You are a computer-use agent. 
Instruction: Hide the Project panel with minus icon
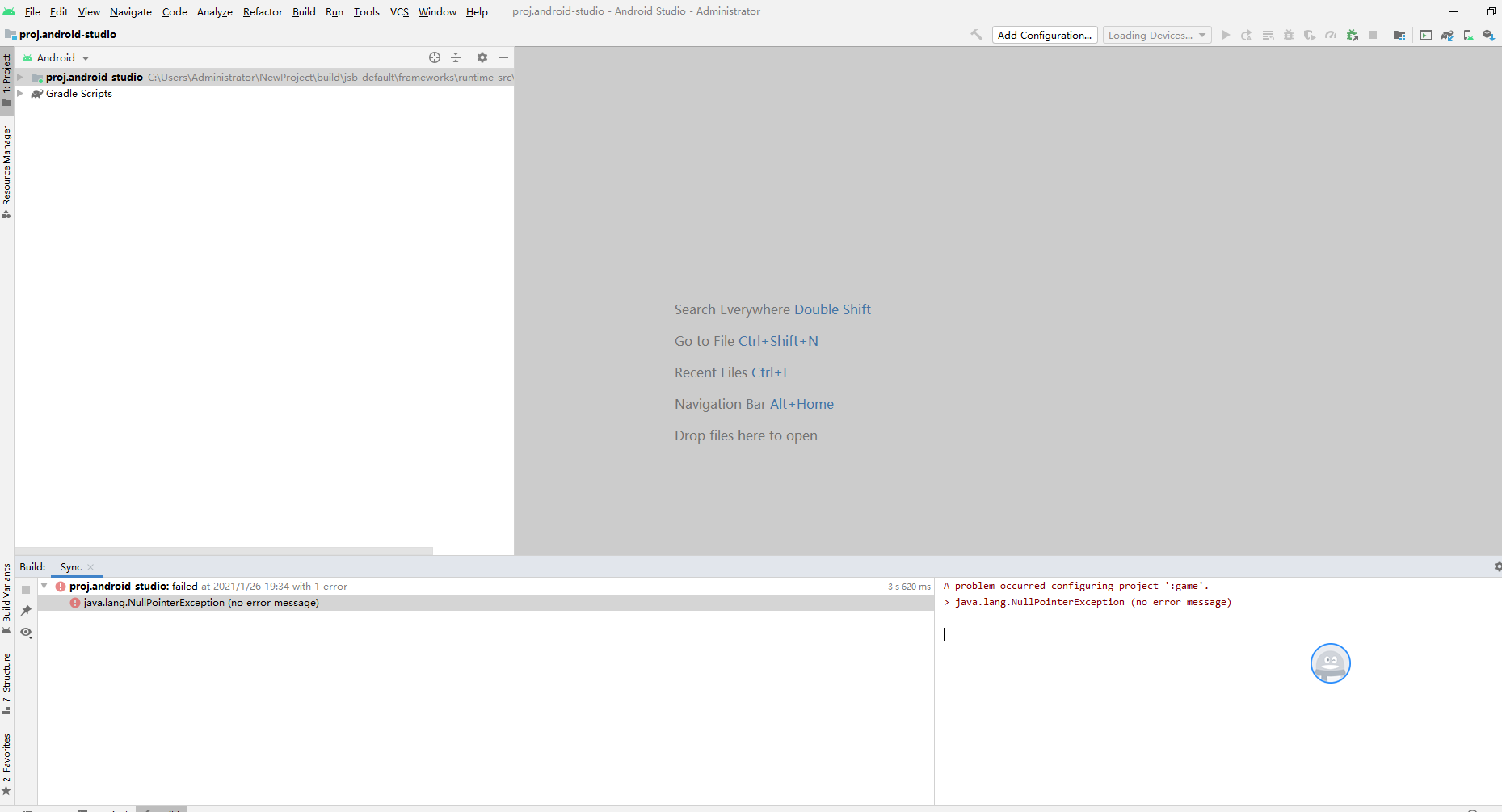(503, 57)
